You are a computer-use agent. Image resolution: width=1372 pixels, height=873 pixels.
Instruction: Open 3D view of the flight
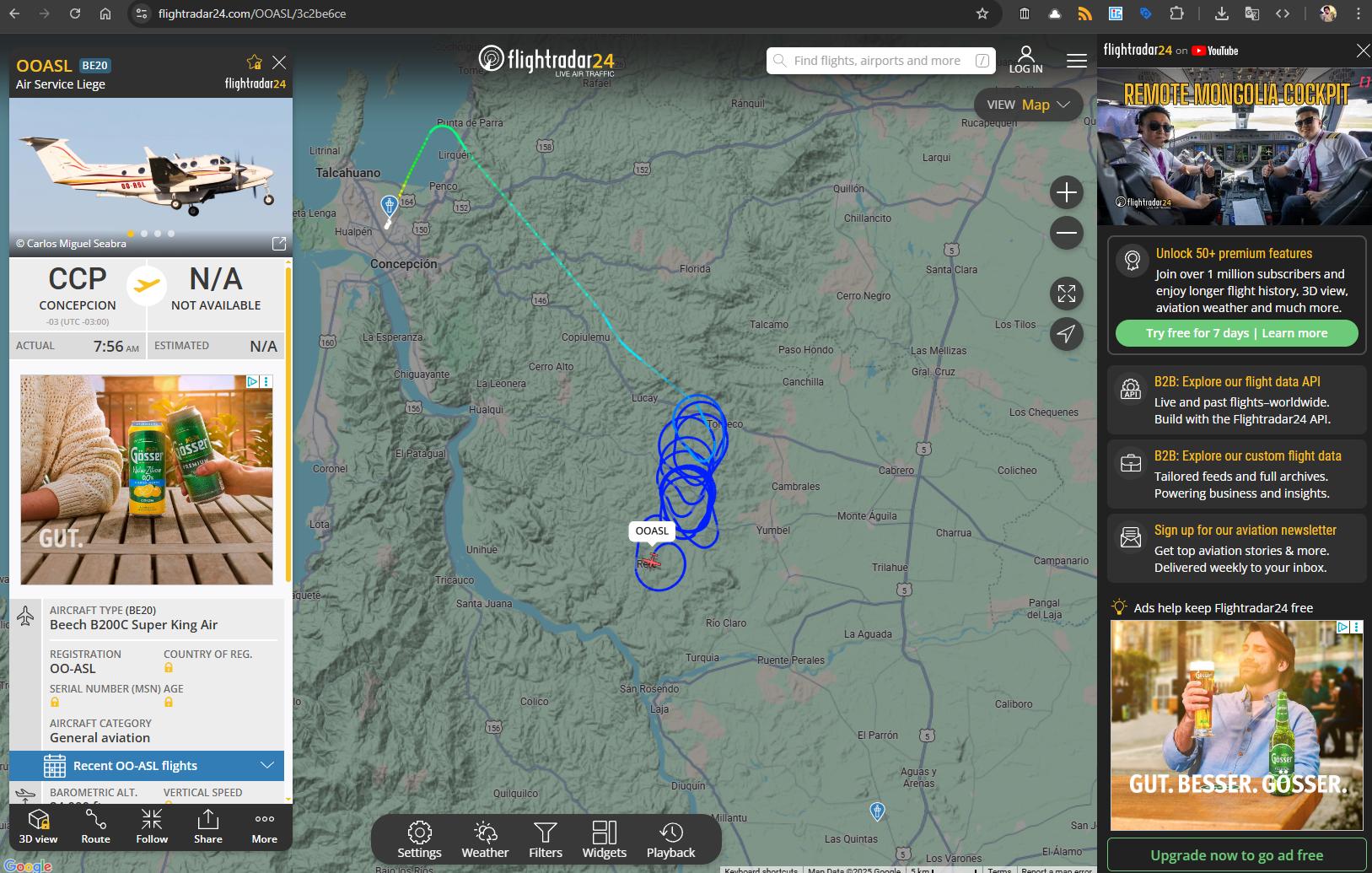pyautogui.click(x=38, y=827)
